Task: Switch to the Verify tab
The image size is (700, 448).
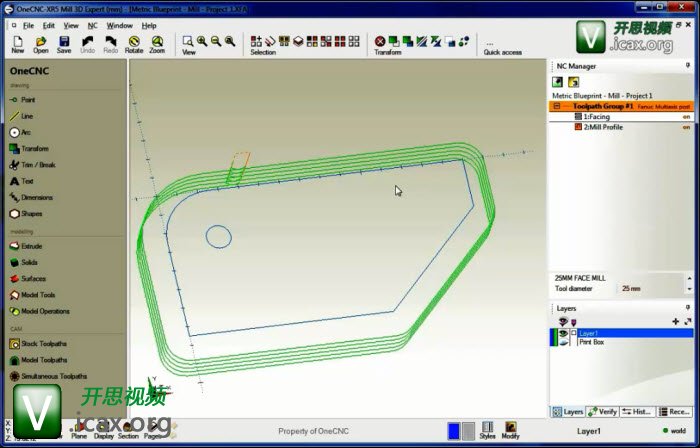Action: coord(603,411)
